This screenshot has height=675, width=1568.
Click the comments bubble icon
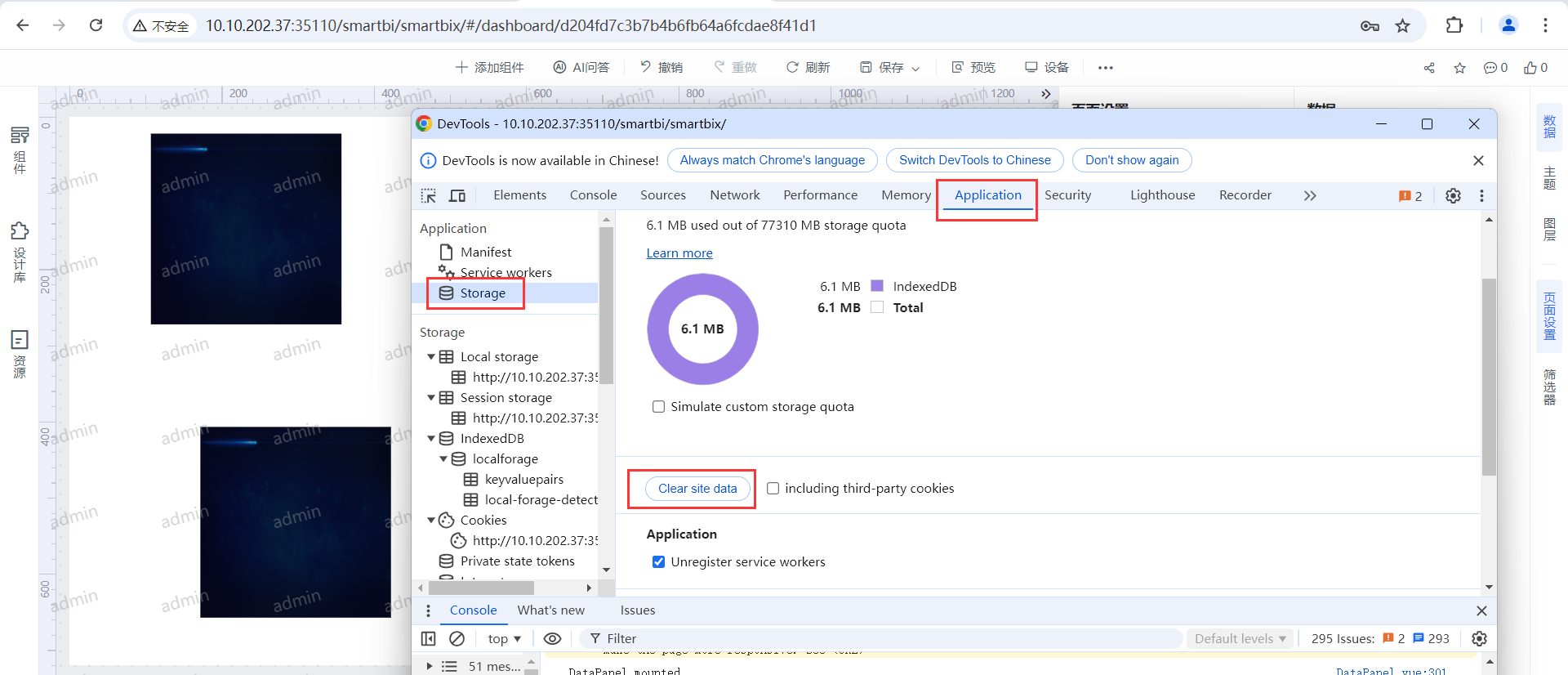coord(1490,68)
